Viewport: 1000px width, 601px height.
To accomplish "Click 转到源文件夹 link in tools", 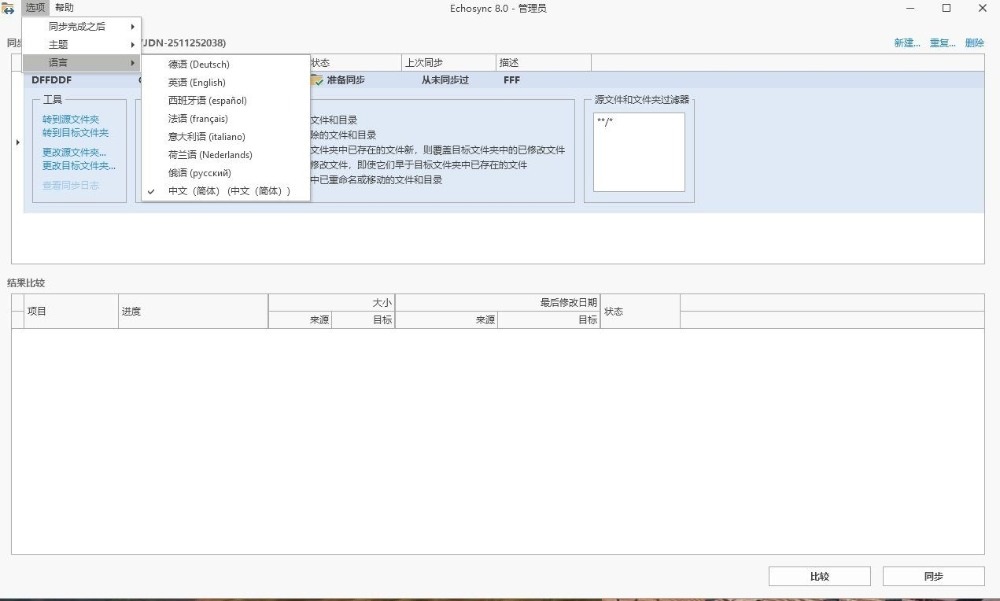I will tap(70, 119).
